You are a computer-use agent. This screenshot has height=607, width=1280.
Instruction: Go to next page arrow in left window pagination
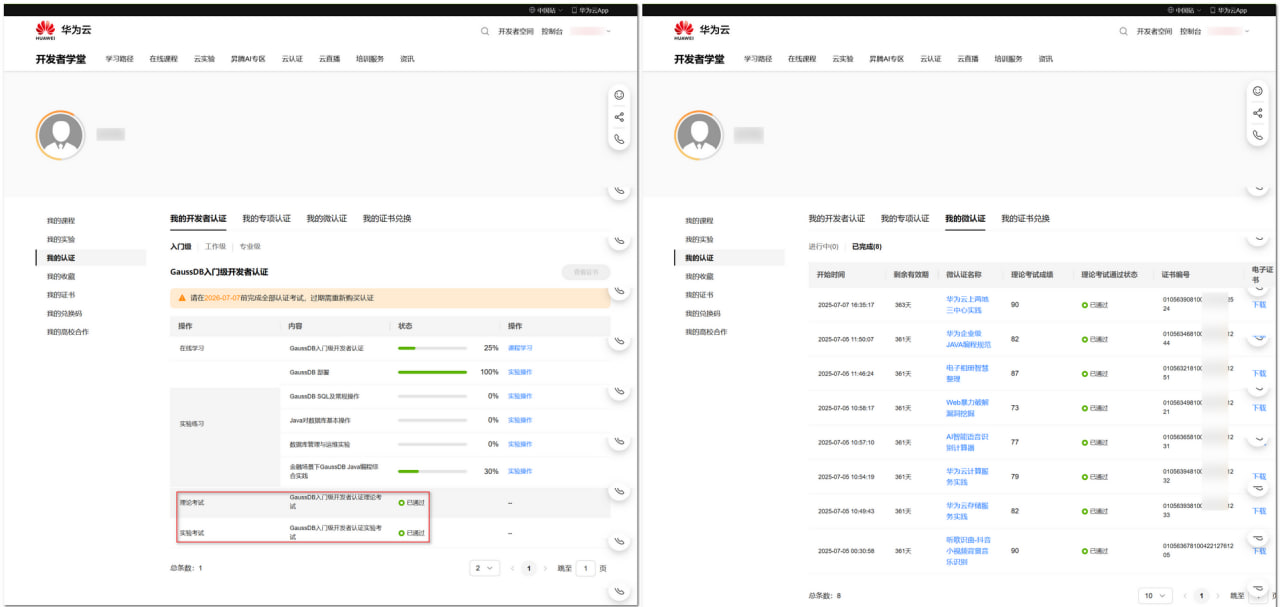pyautogui.click(x=545, y=568)
